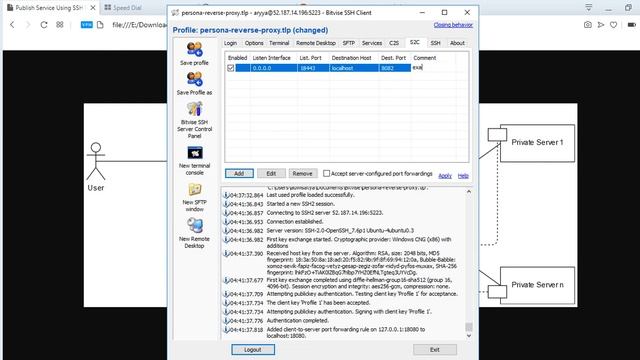Open the browser tab menu icon

589,8
